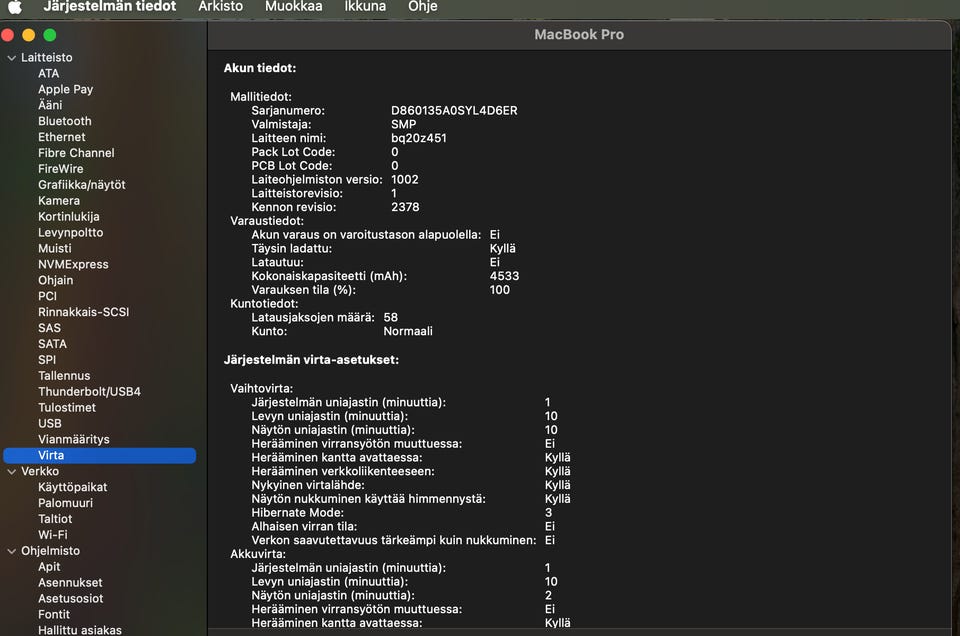This screenshot has width=960, height=636.
Task: Select NVMExpress in the sidebar
Action: pyautogui.click(x=73, y=264)
